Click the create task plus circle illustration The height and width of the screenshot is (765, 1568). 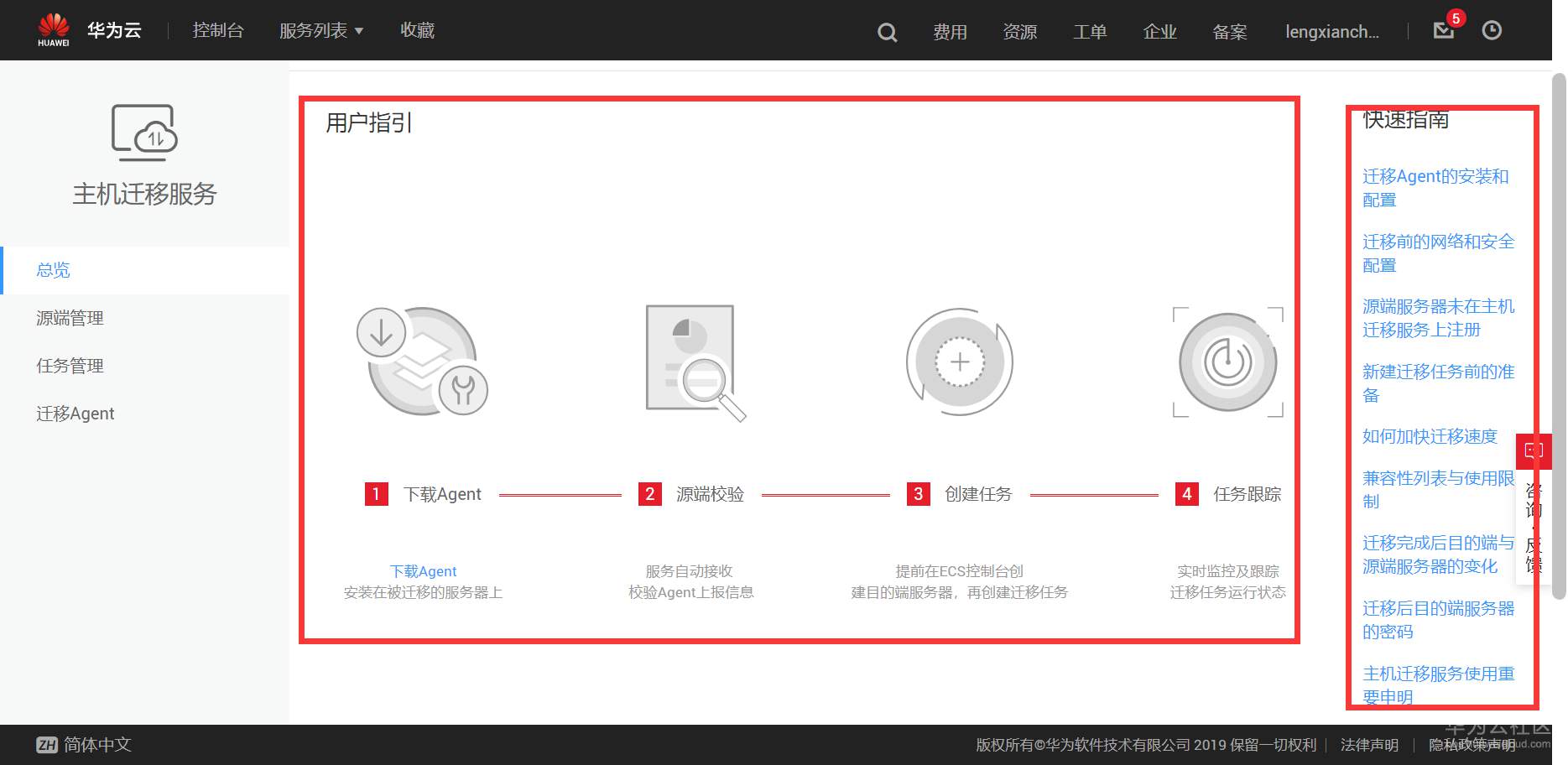[x=960, y=362]
